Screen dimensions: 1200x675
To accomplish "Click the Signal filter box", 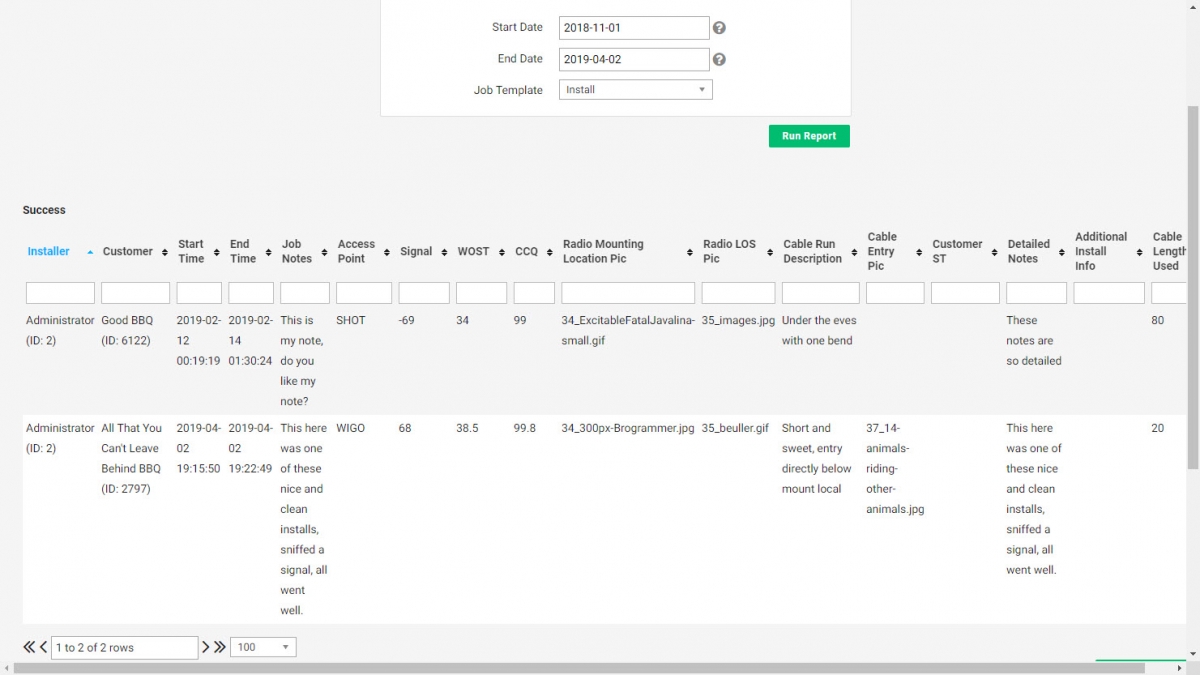I will [x=424, y=293].
